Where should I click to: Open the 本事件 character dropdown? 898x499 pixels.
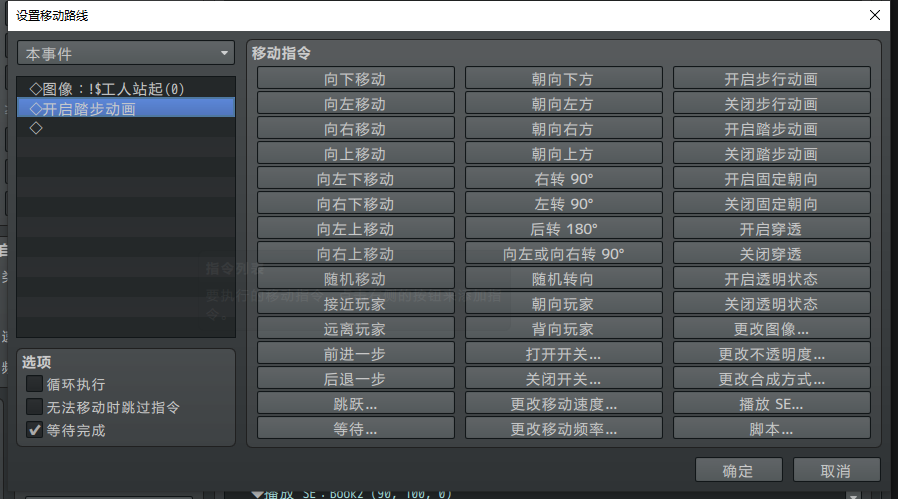(x=126, y=53)
